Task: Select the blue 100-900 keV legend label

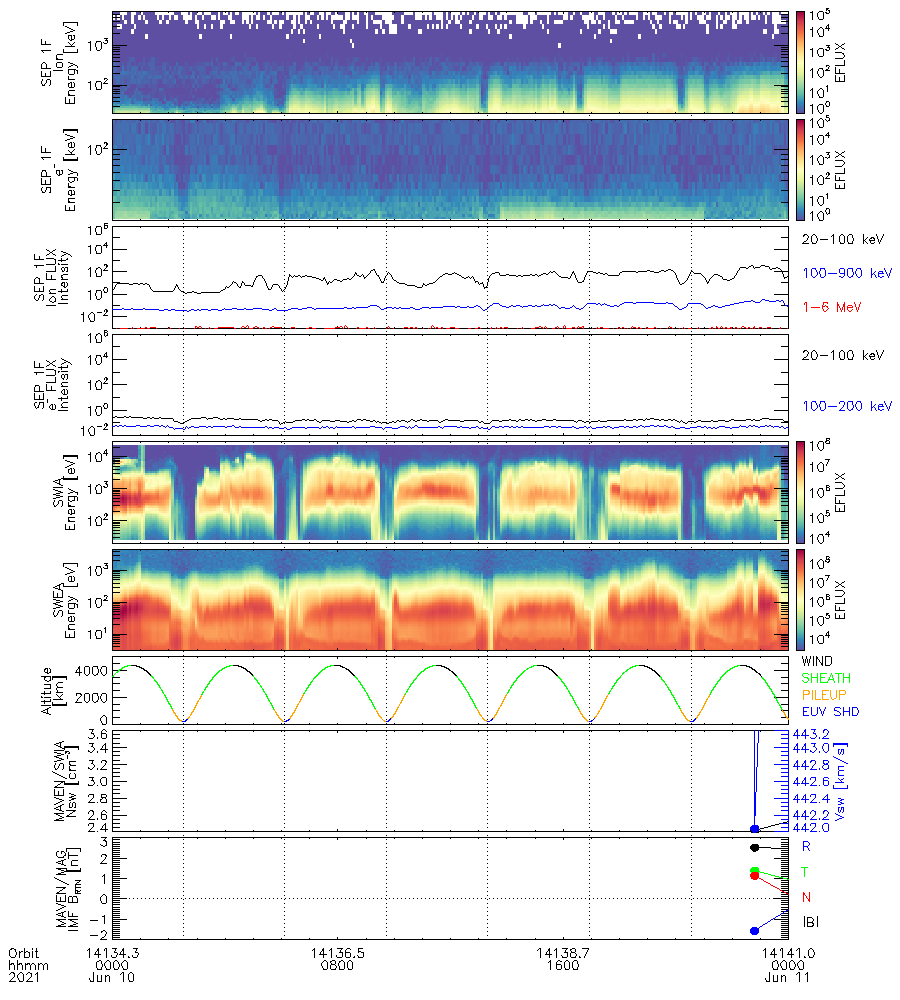Action: [x=847, y=273]
